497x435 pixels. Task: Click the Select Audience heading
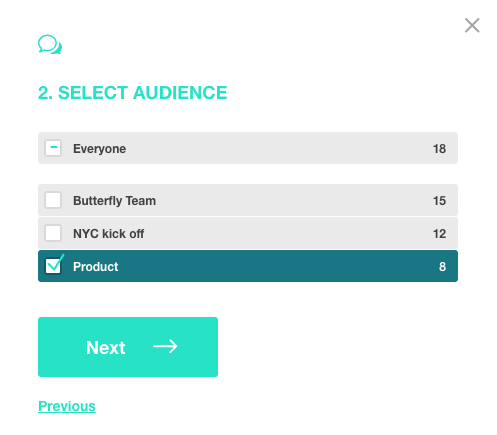[133, 93]
